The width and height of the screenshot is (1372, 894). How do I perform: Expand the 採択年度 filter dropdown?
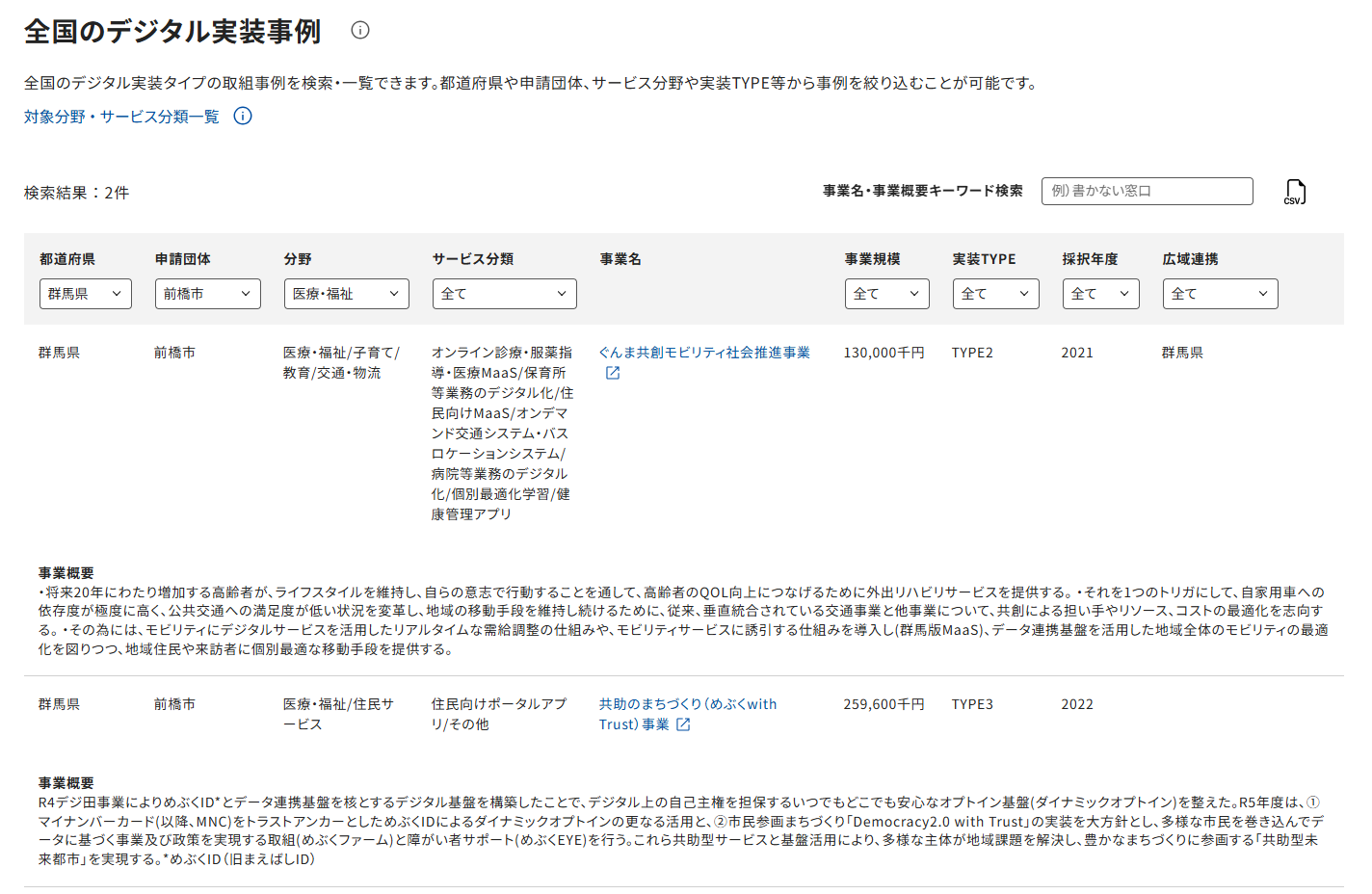tap(1100, 294)
